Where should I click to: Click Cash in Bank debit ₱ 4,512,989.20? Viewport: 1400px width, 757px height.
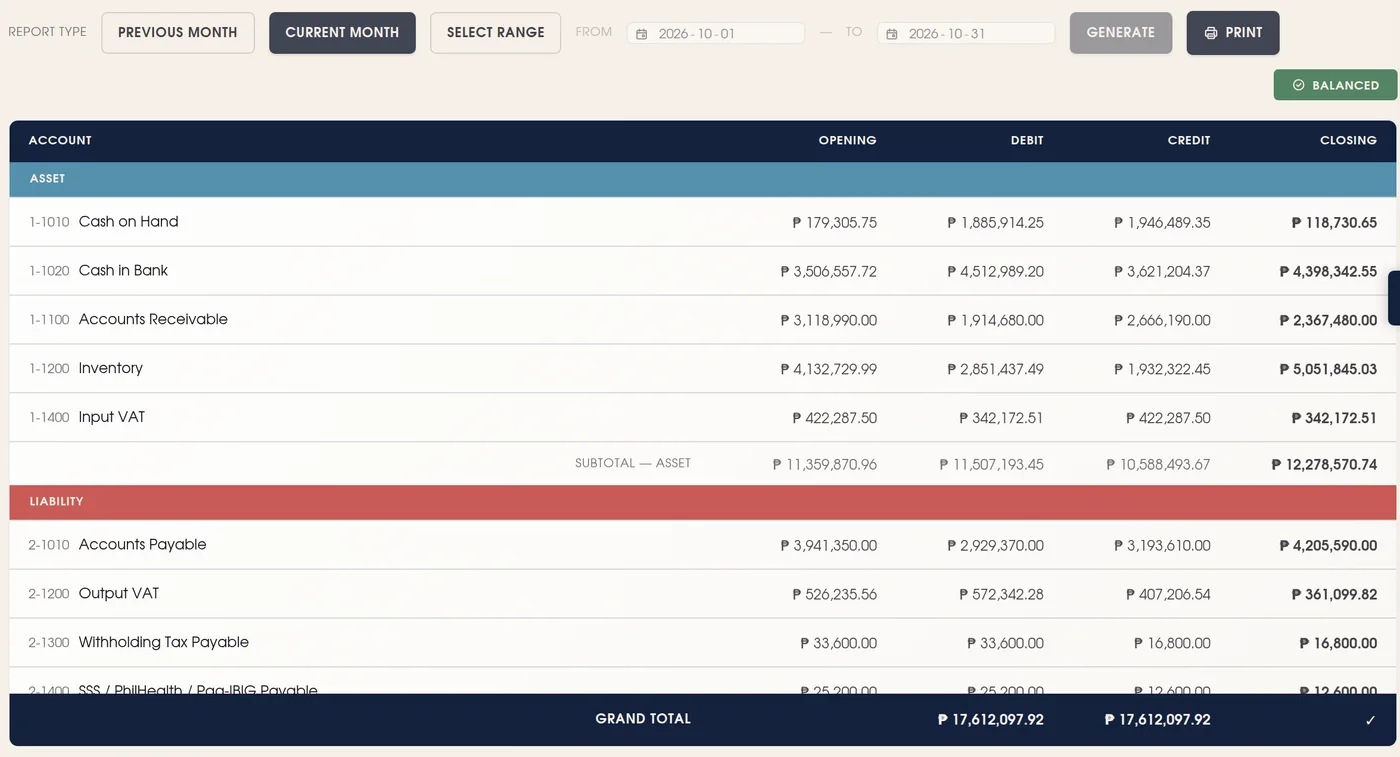tap(996, 272)
